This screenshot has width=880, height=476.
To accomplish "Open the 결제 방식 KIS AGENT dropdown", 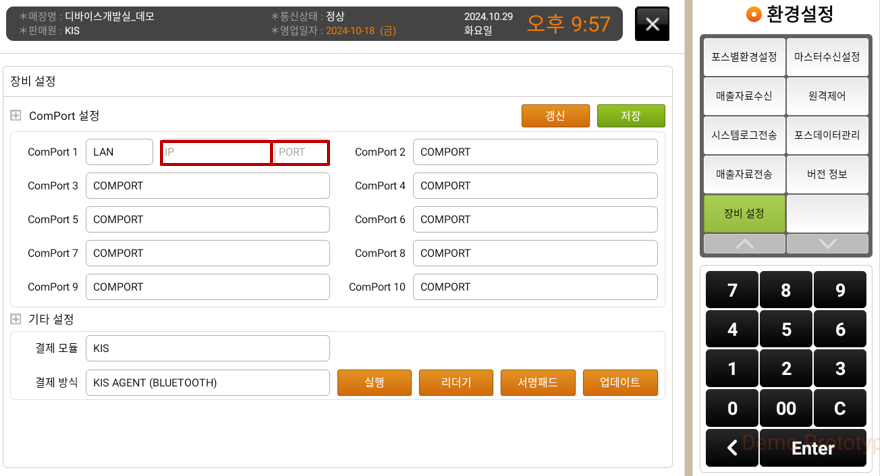I will 208,383.
